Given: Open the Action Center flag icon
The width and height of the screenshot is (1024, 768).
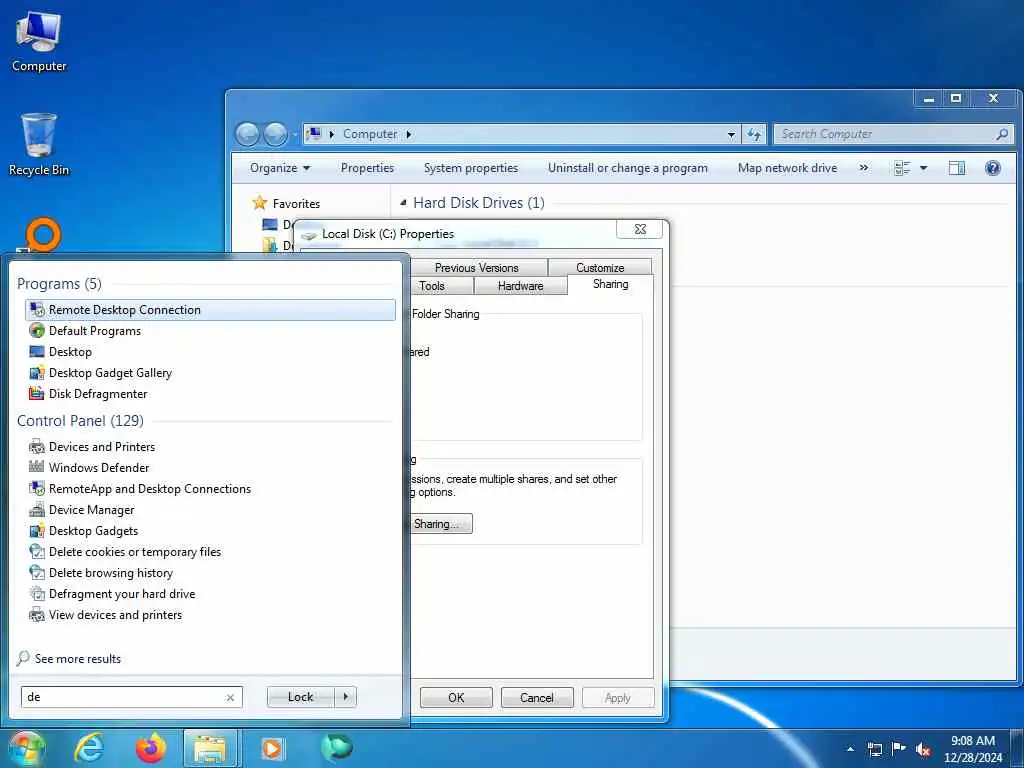Looking at the screenshot, I should [x=899, y=748].
